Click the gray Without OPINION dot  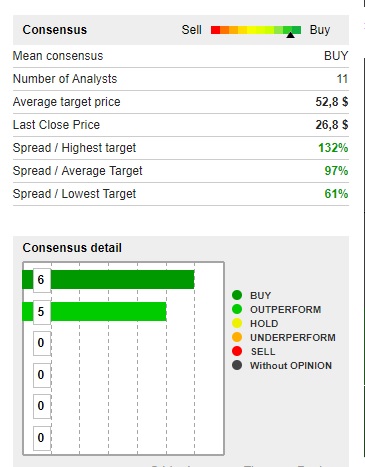click(x=237, y=365)
